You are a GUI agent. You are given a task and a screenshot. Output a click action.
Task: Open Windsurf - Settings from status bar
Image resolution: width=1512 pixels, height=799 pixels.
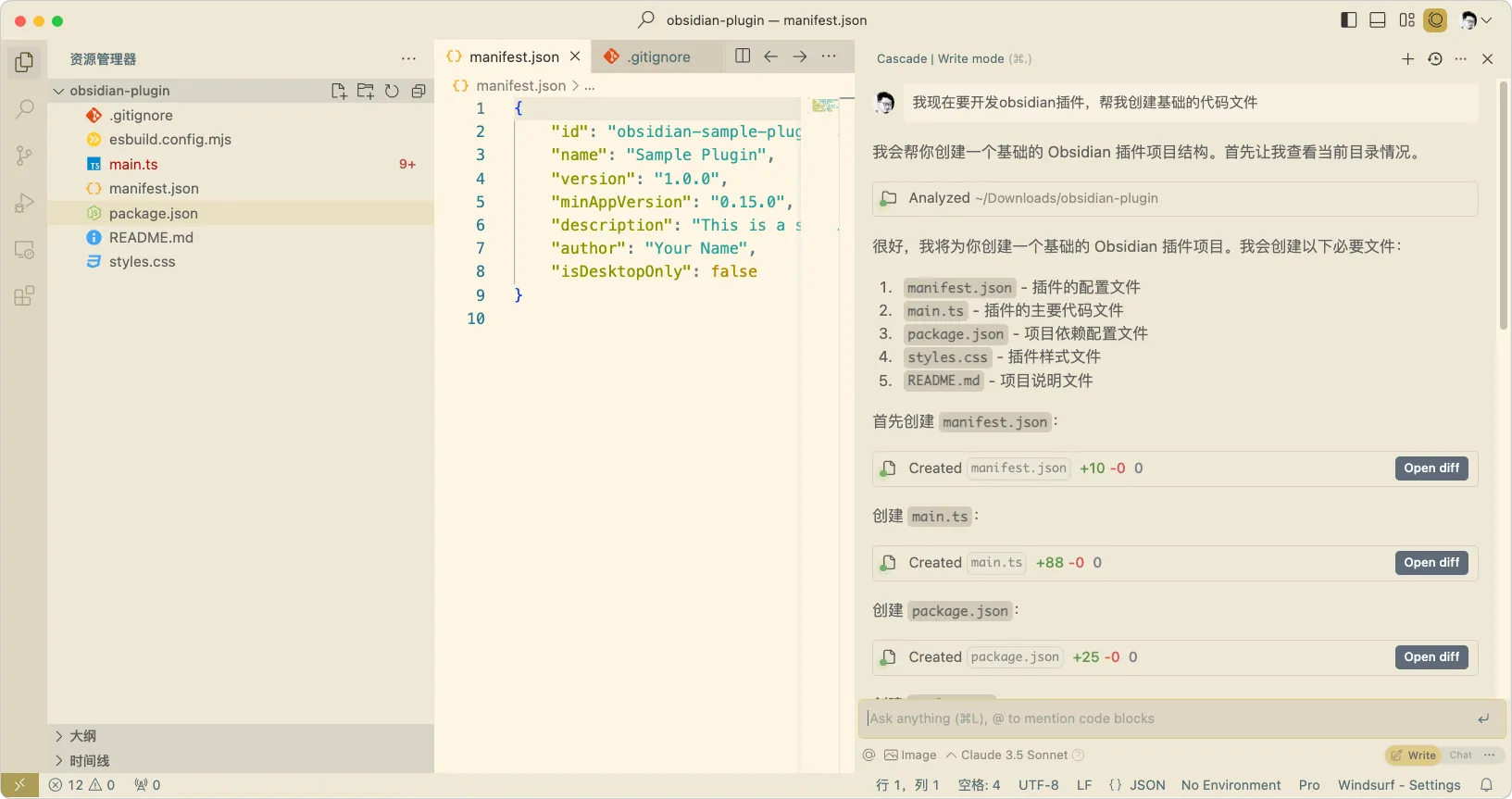[x=1399, y=785]
